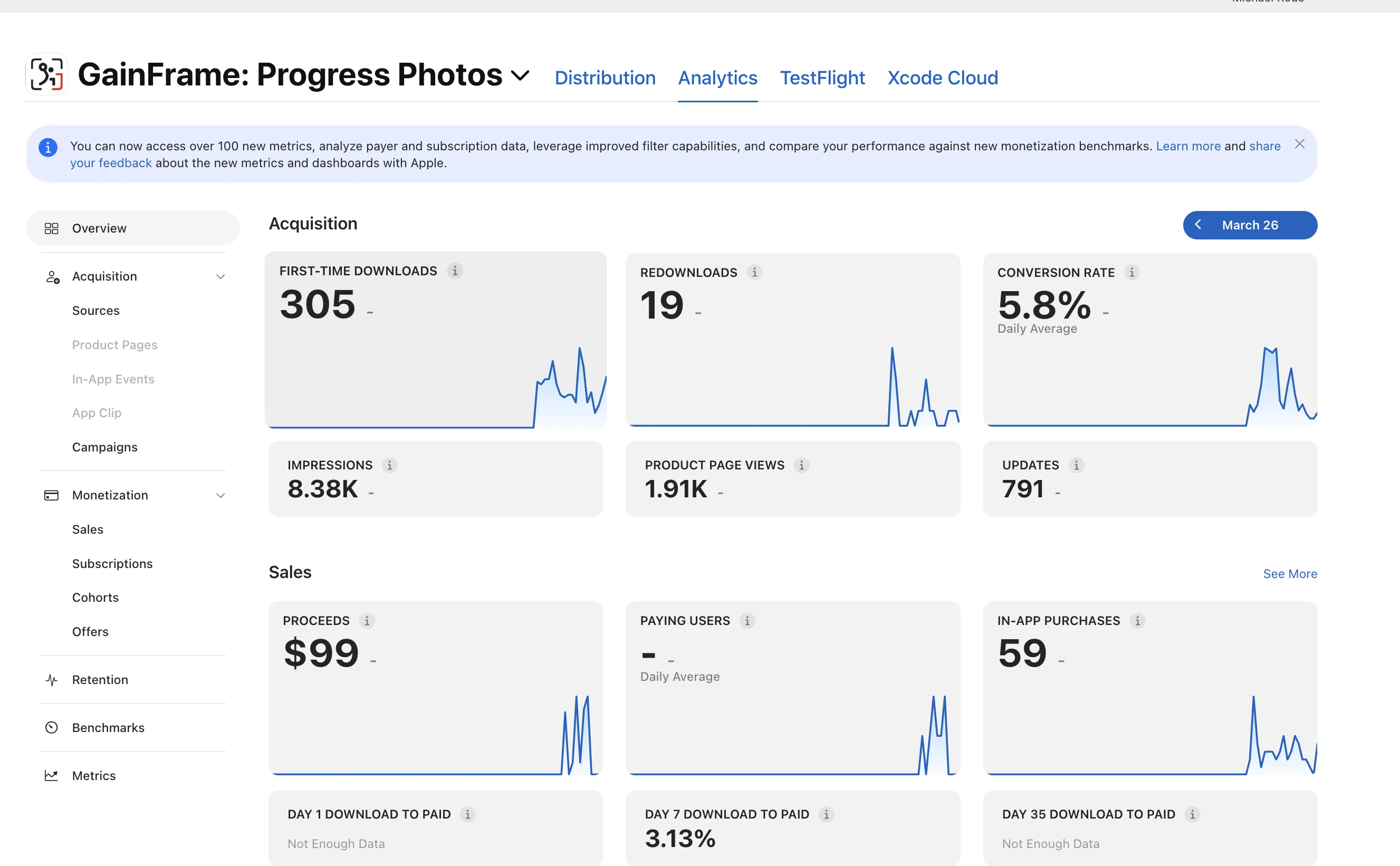Open the Campaigns page

coord(105,447)
